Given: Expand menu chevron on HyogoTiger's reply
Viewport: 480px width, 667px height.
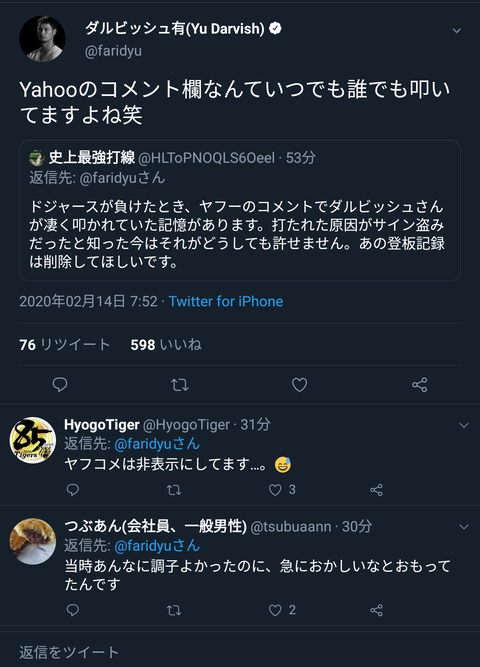Looking at the screenshot, I should pyautogui.click(x=464, y=425).
